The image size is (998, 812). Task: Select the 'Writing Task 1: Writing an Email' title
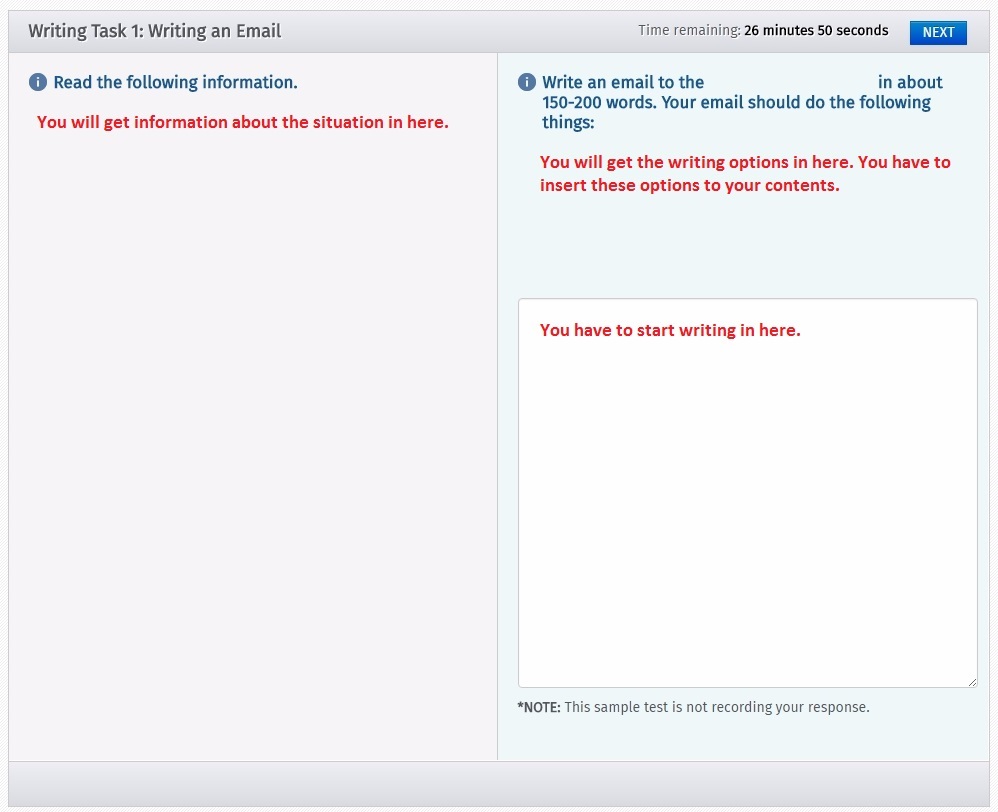(155, 31)
